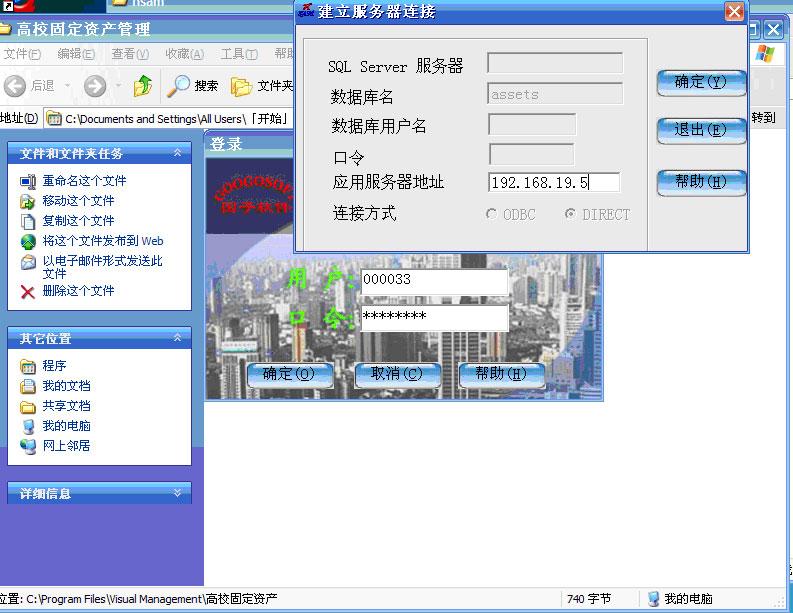Select the ODBC connection radio button
Viewport: 793px width, 613px height.
click(x=491, y=214)
